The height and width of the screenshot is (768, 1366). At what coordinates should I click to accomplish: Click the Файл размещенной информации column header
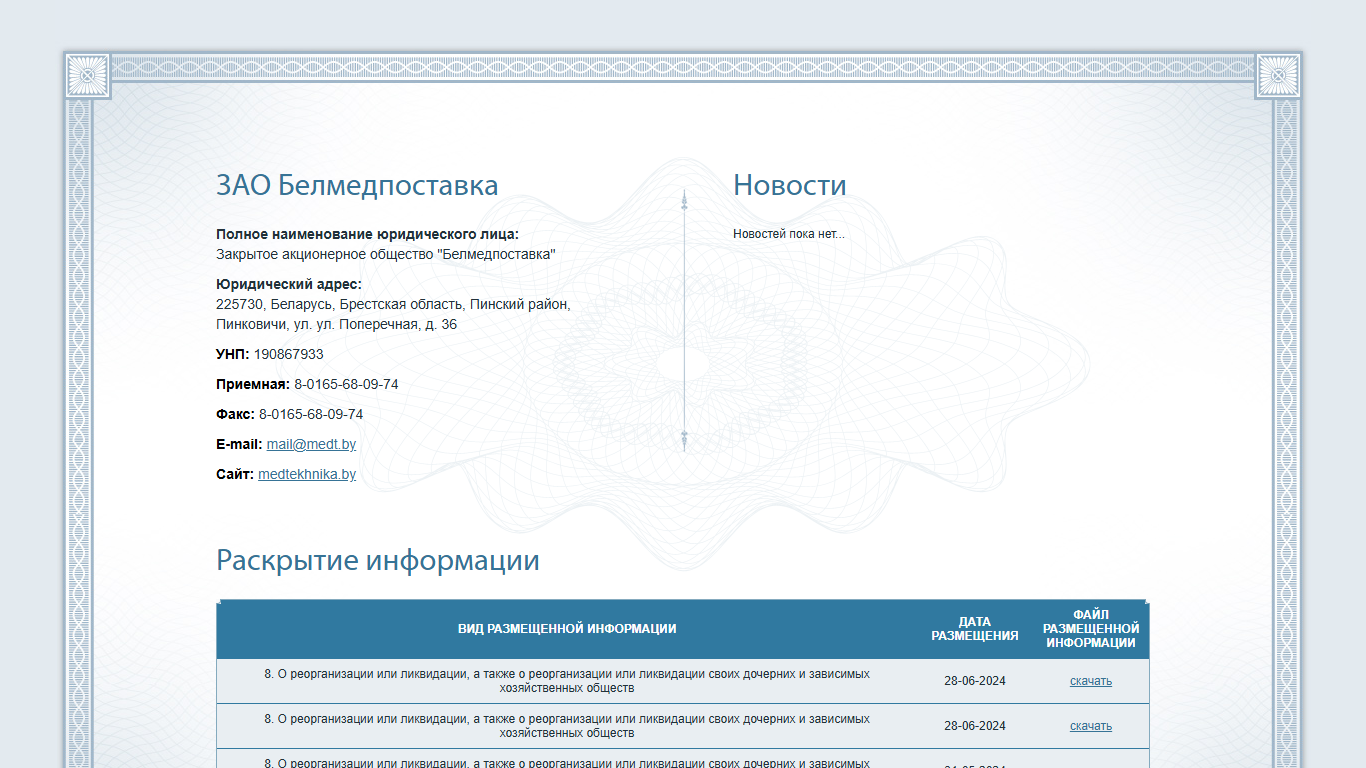click(x=1091, y=629)
